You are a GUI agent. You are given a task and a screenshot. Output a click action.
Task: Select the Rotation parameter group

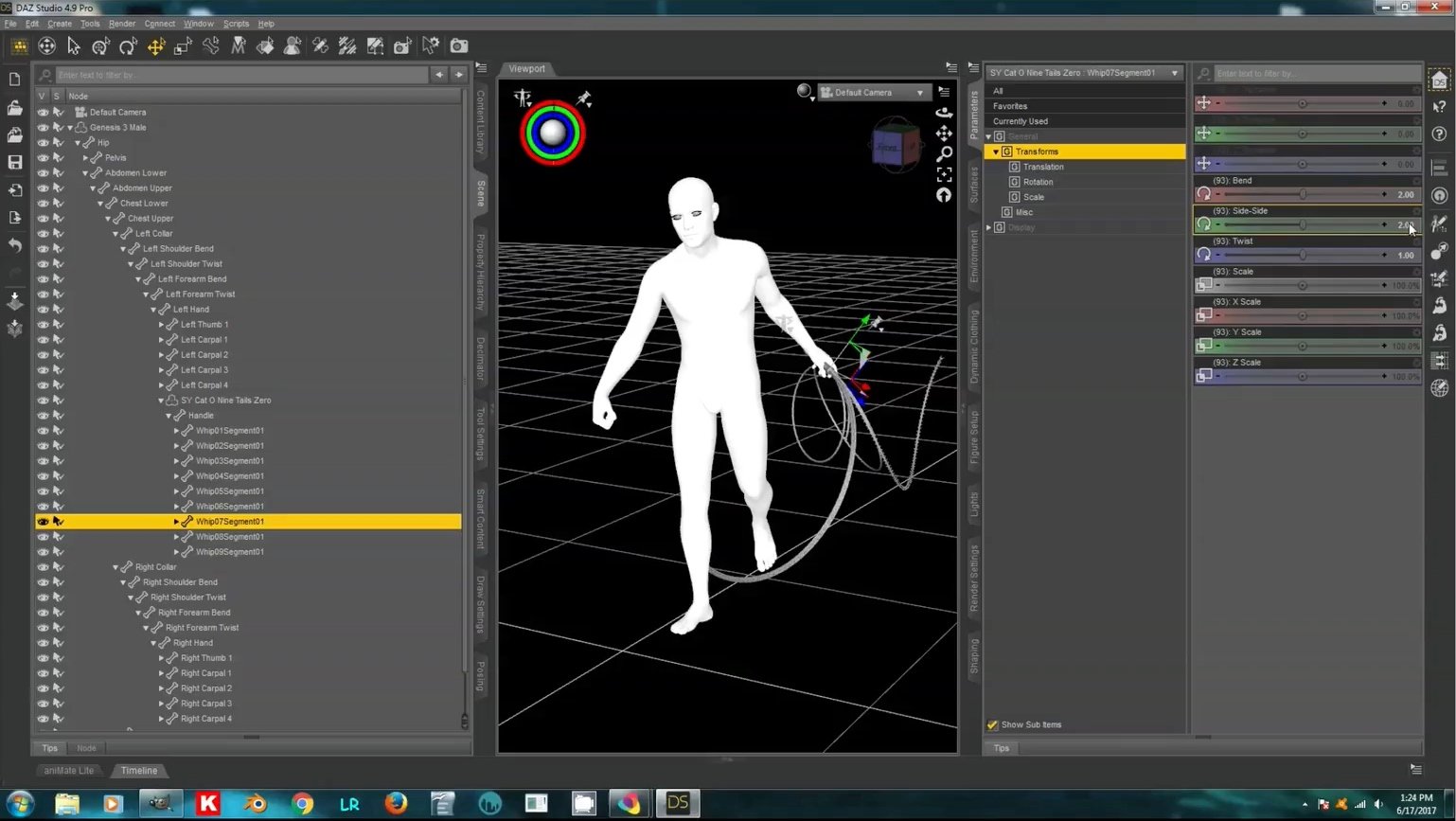pos(1038,182)
